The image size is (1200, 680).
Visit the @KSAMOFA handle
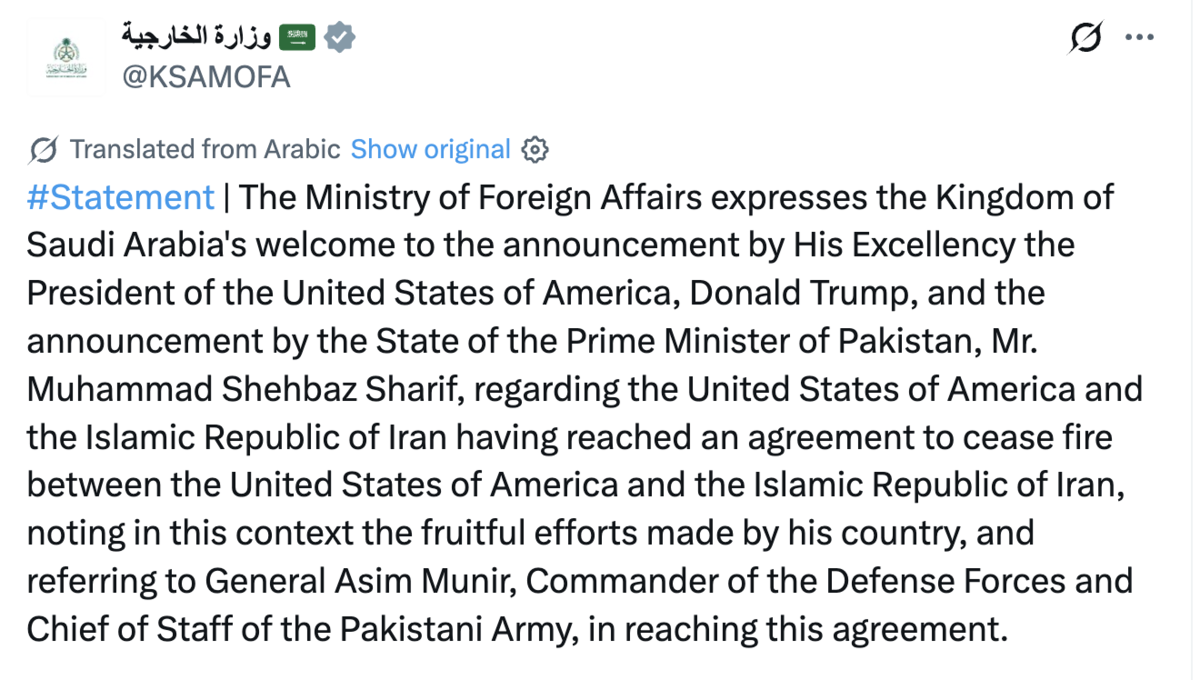pos(206,77)
